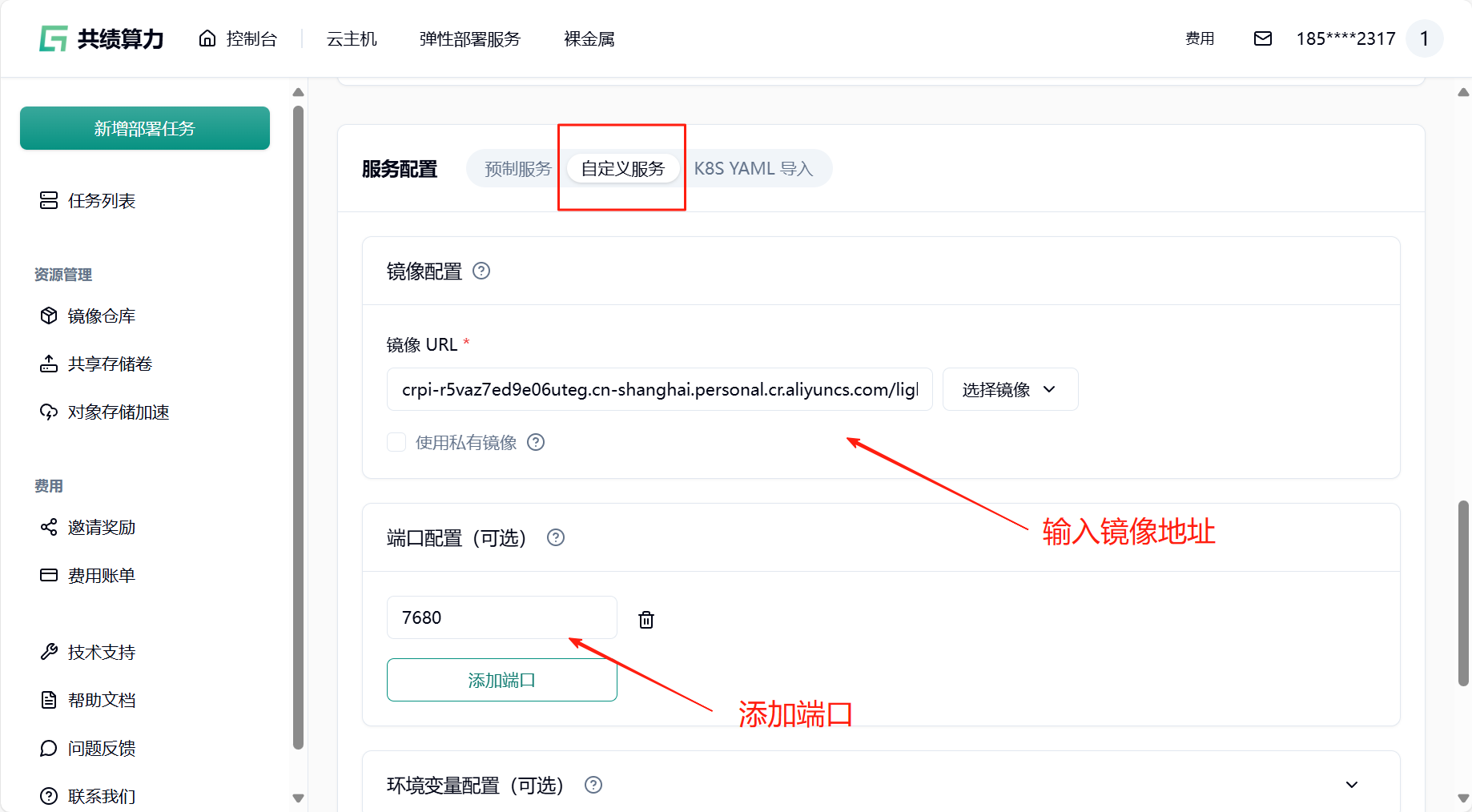Click help icon beside 环境变量配置

593,785
